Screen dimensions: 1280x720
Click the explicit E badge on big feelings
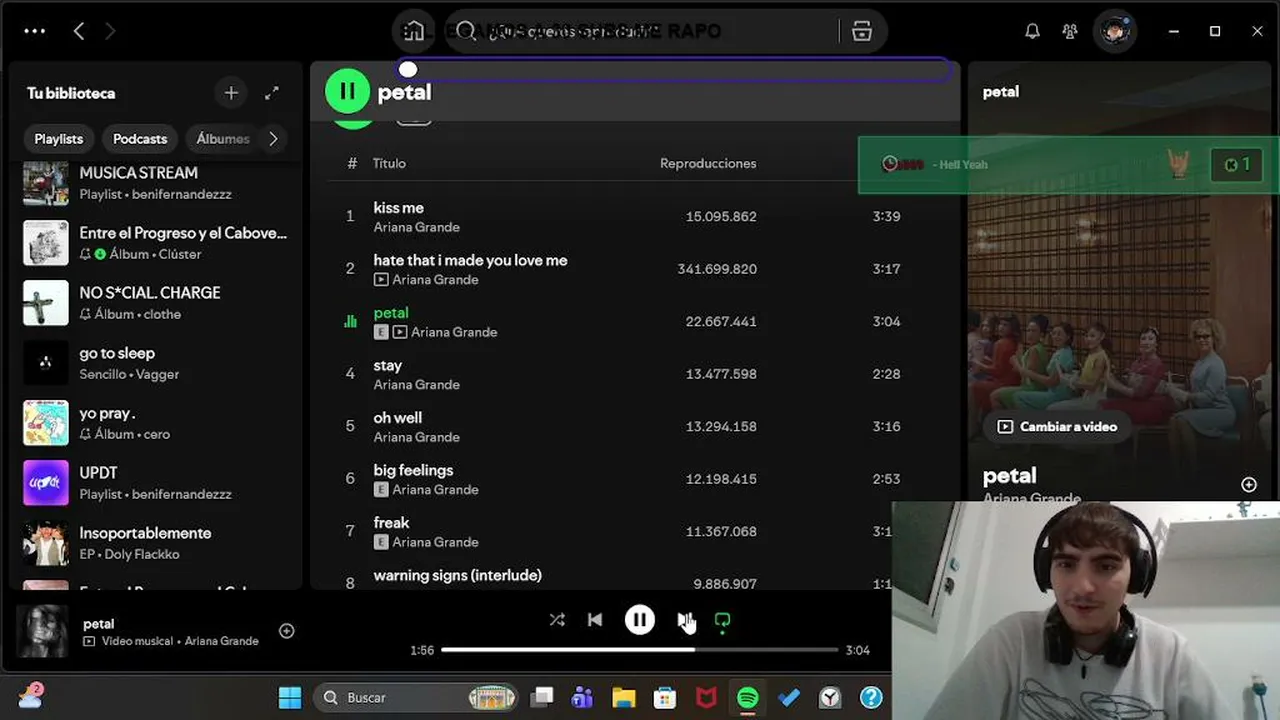pyautogui.click(x=381, y=489)
